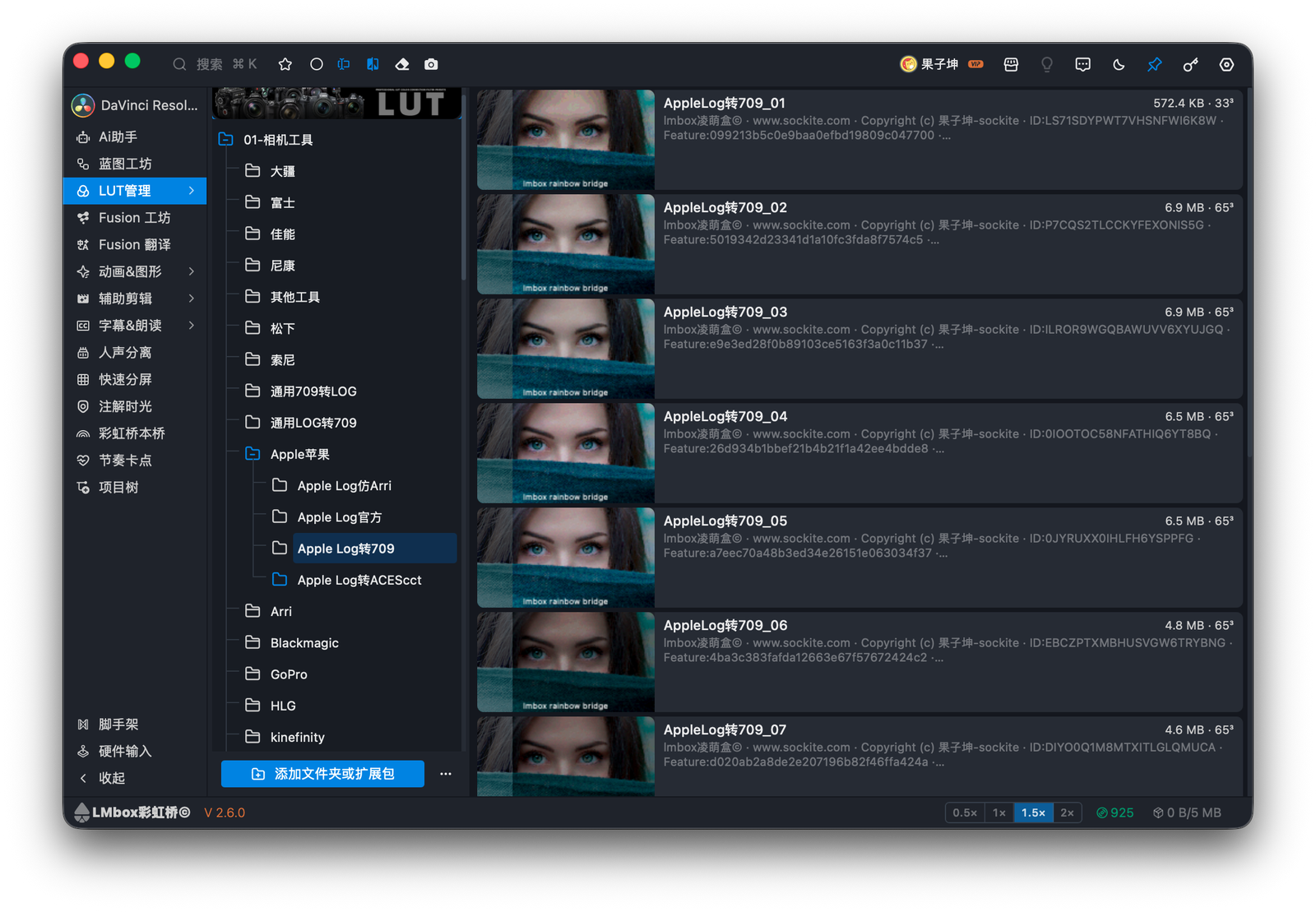Set preview scale to 2x
Viewport: 1316px width, 912px height.
tap(1067, 812)
